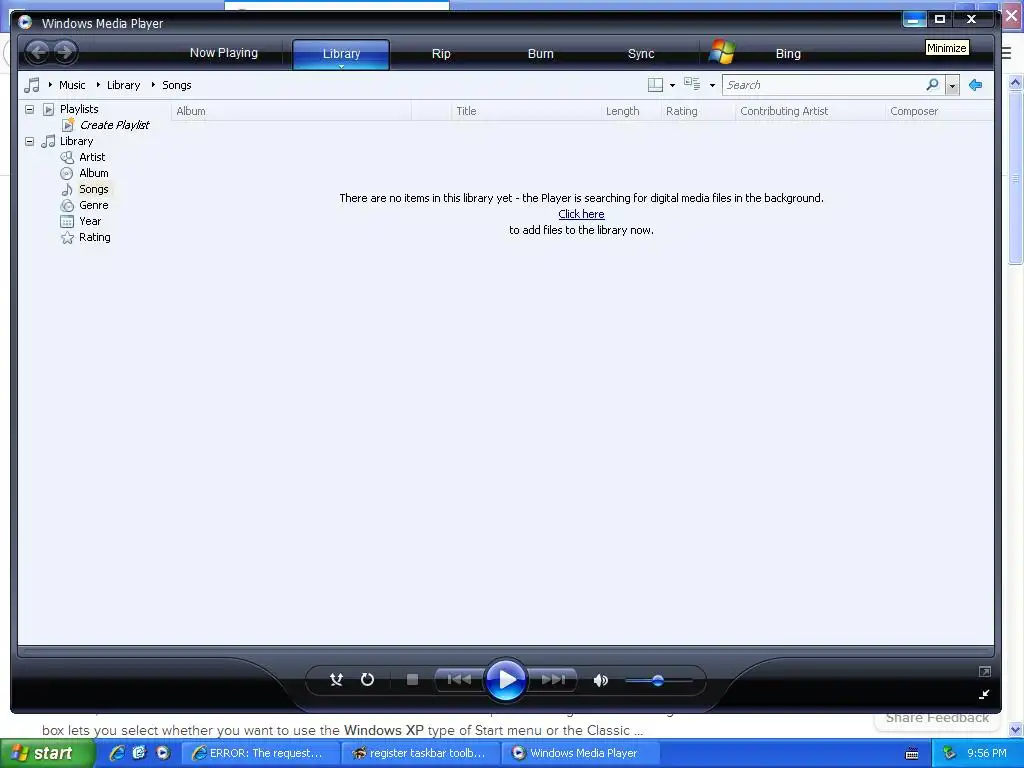1024x768 pixels.
Task: Sort by the Rating column header
Action: click(698, 111)
